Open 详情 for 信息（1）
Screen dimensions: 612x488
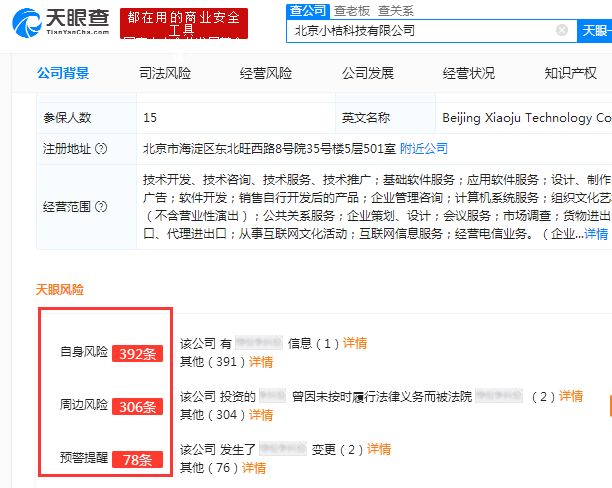[x=355, y=343]
